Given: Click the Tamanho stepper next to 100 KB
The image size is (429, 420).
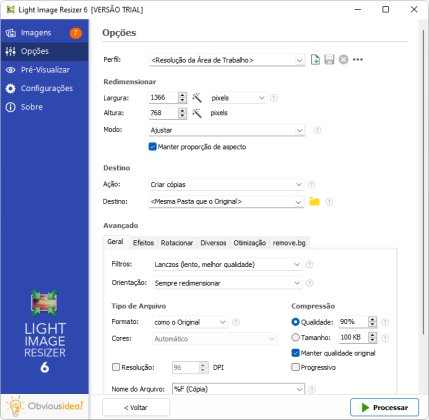Looking at the screenshot, I should tap(373, 337).
